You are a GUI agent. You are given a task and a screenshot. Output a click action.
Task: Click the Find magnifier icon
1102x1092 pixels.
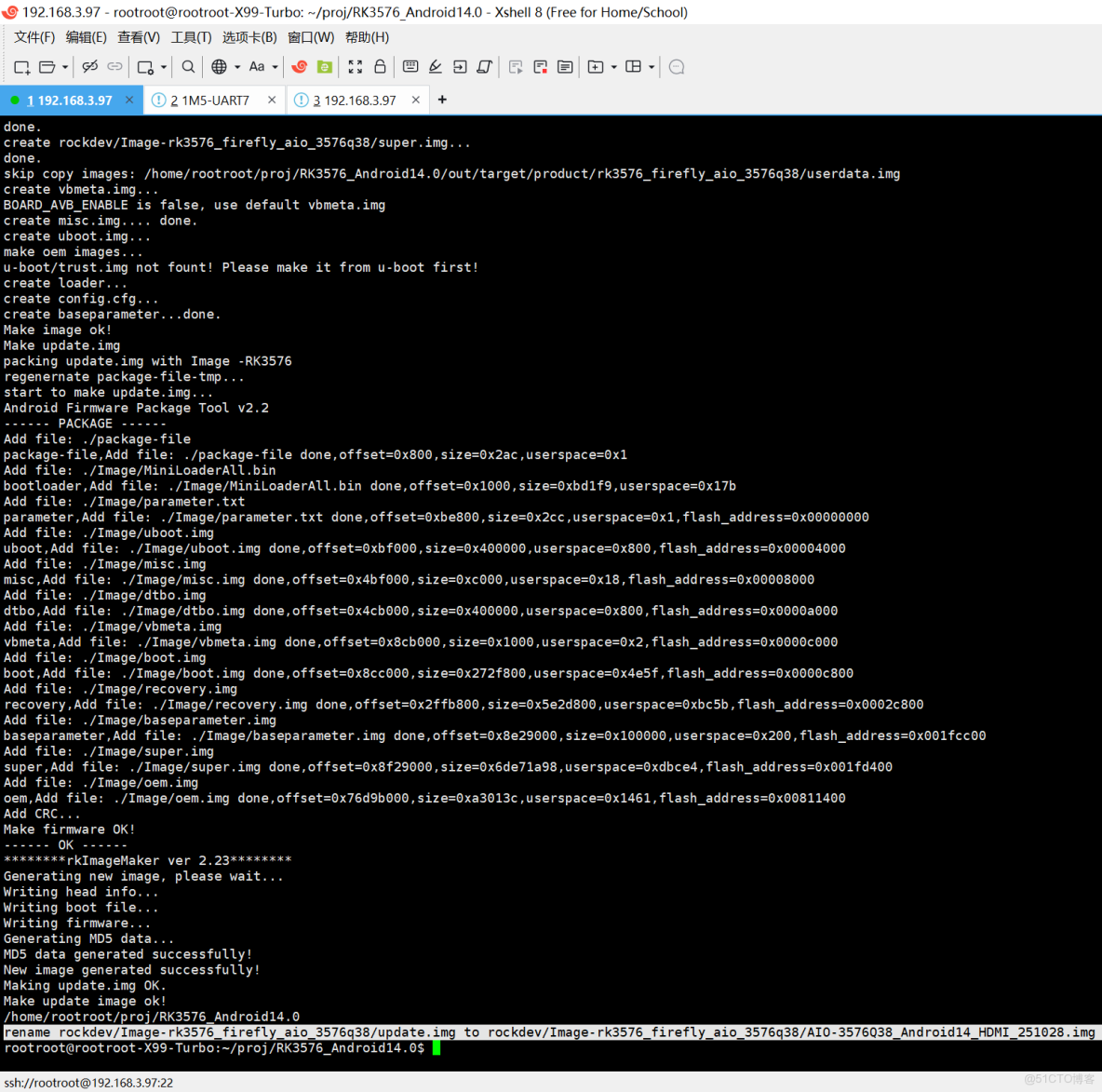tap(188, 67)
